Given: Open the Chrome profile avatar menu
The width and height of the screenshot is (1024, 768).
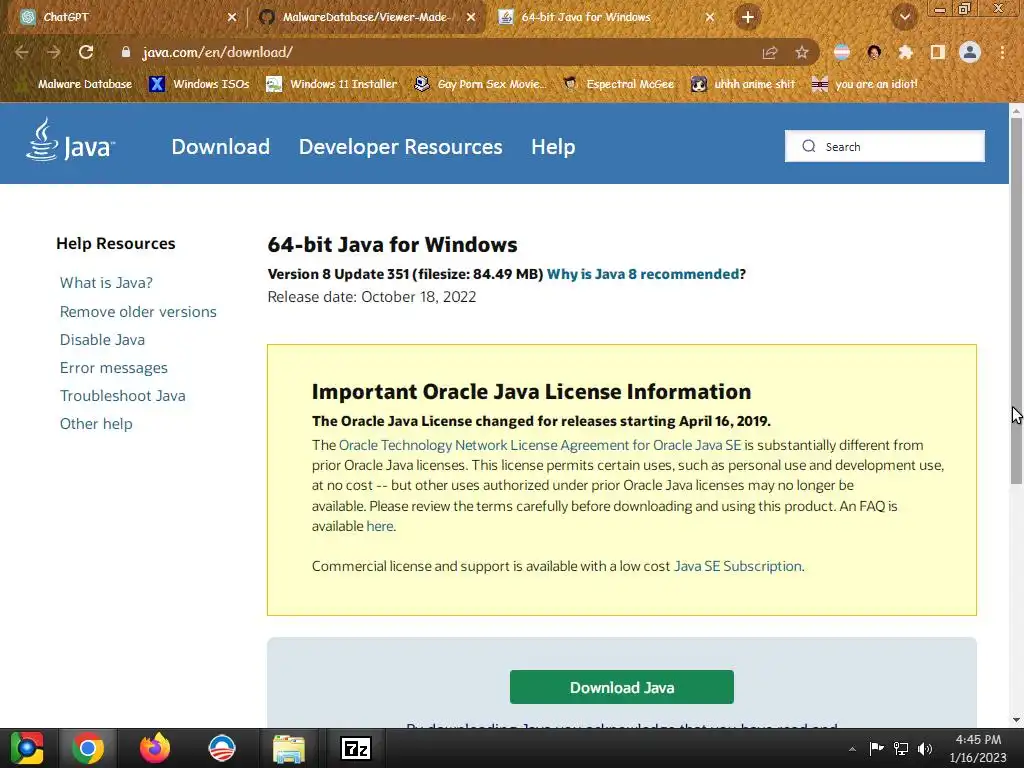Looking at the screenshot, I should pyautogui.click(x=970, y=52).
